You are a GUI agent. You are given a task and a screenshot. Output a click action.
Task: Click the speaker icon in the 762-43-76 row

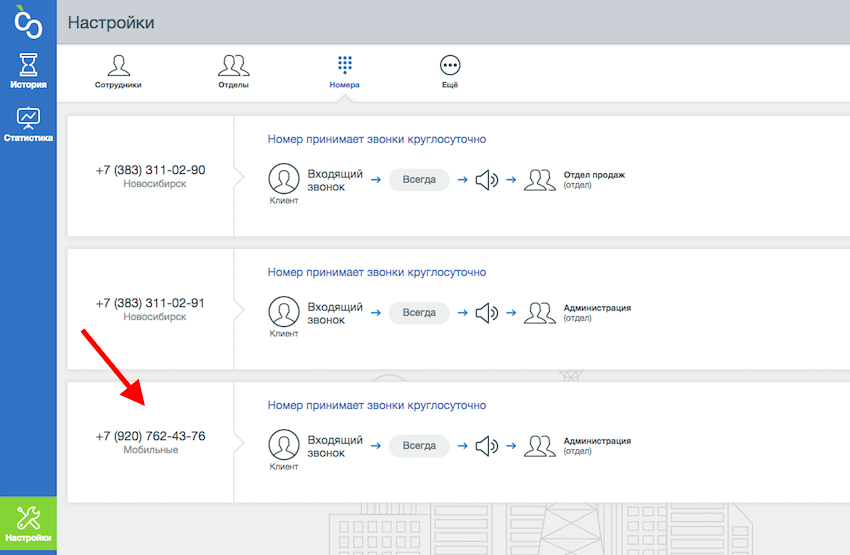pyautogui.click(x=487, y=446)
